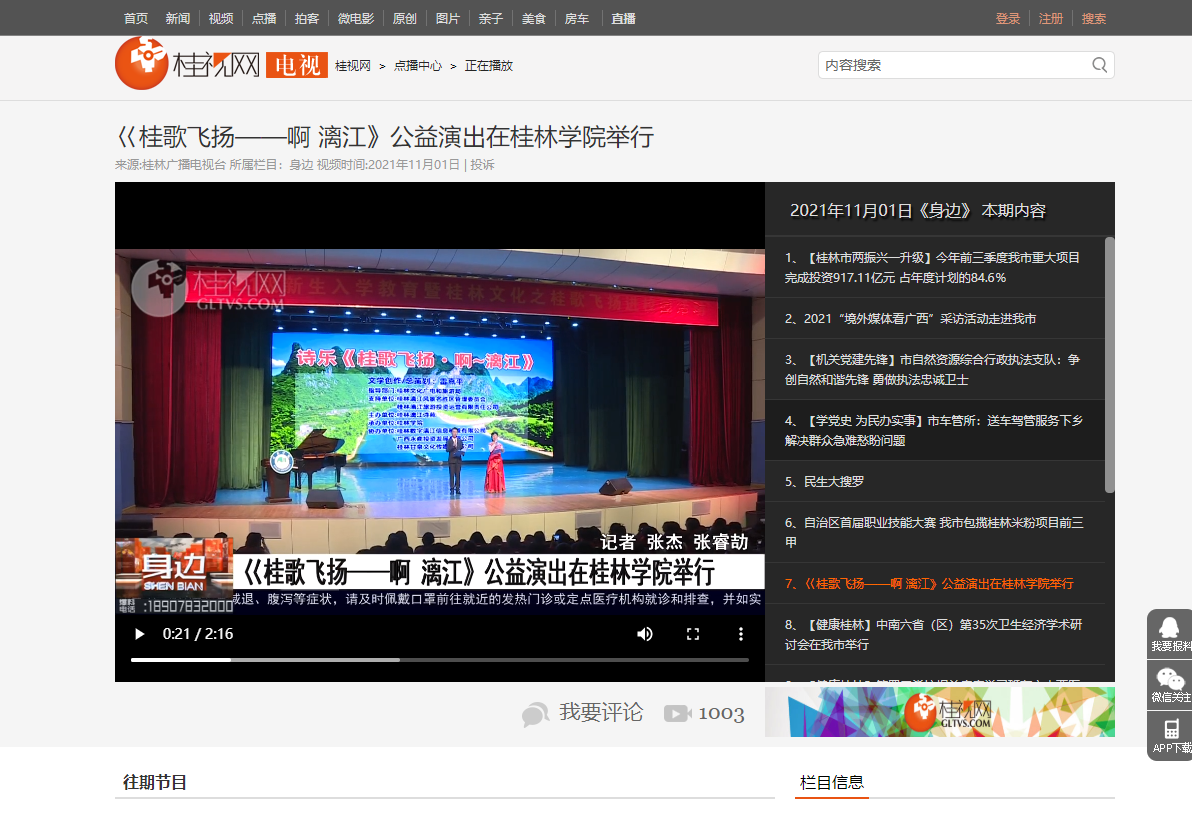The image size is (1192, 813).
Task: Open the 直播 top navigation item
Action: [623, 18]
